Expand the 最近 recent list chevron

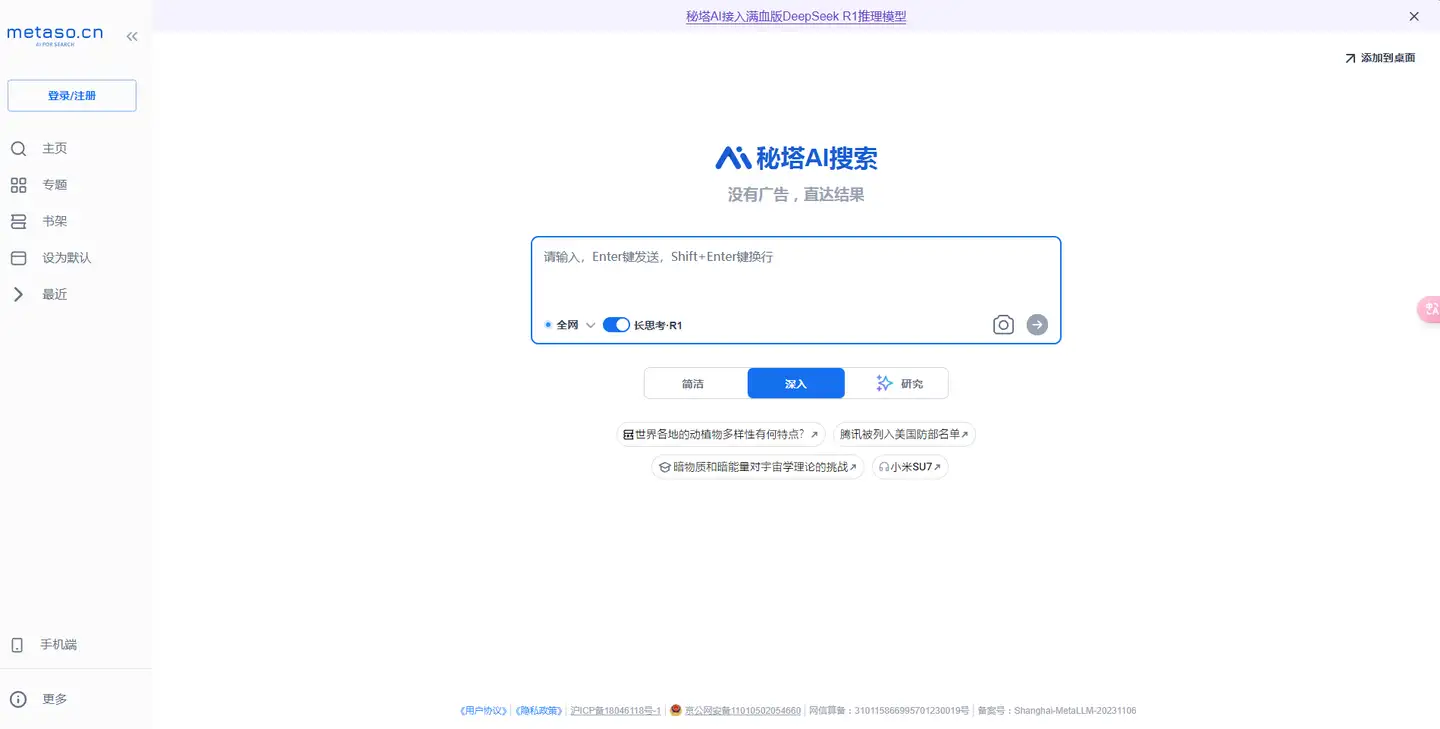tap(18, 294)
